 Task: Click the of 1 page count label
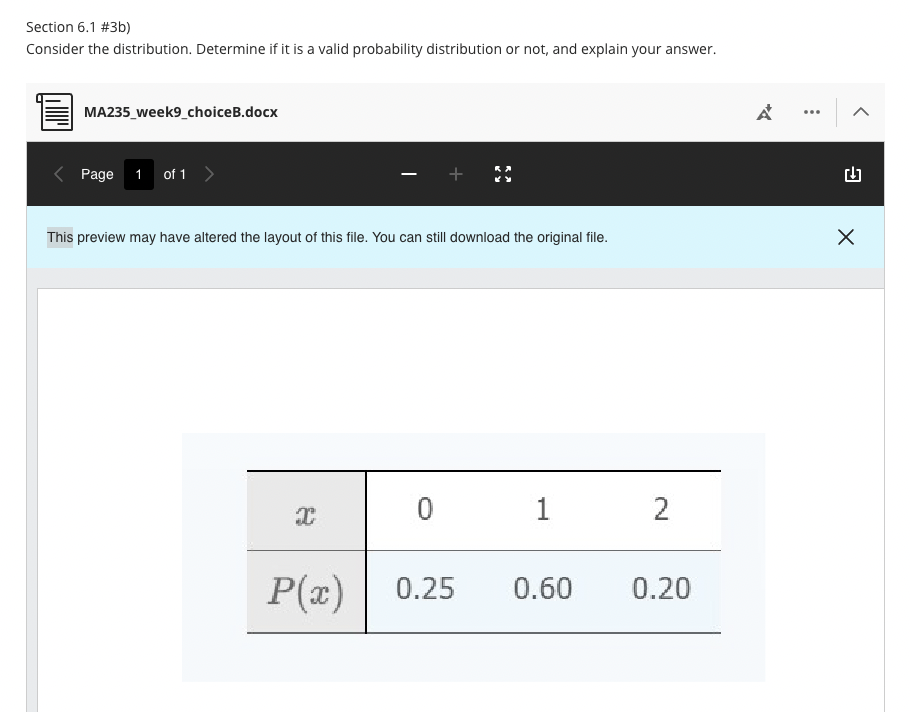coord(174,174)
